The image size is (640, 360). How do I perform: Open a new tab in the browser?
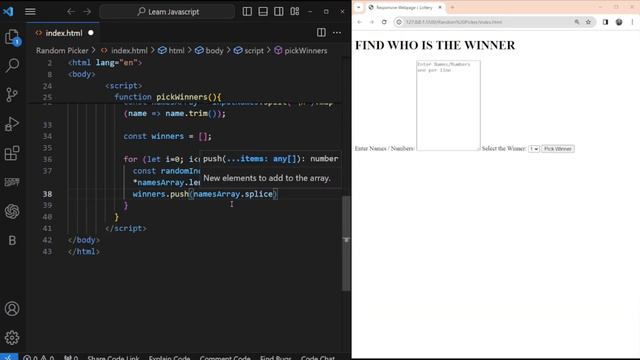pyautogui.click(x=452, y=7)
